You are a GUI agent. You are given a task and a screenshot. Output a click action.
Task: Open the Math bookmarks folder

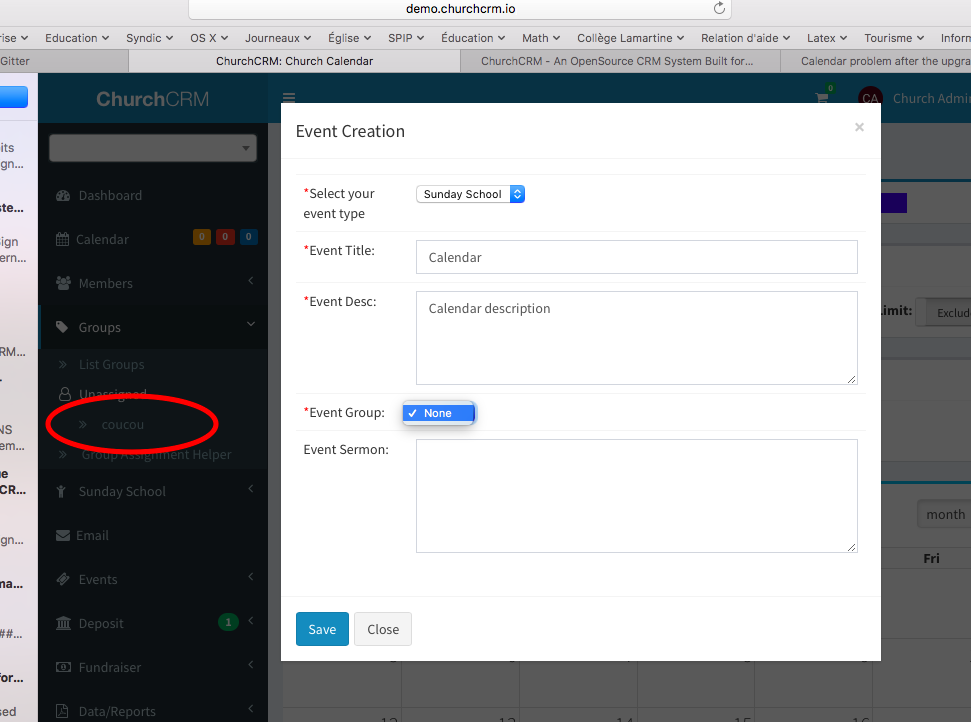click(541, 38)
